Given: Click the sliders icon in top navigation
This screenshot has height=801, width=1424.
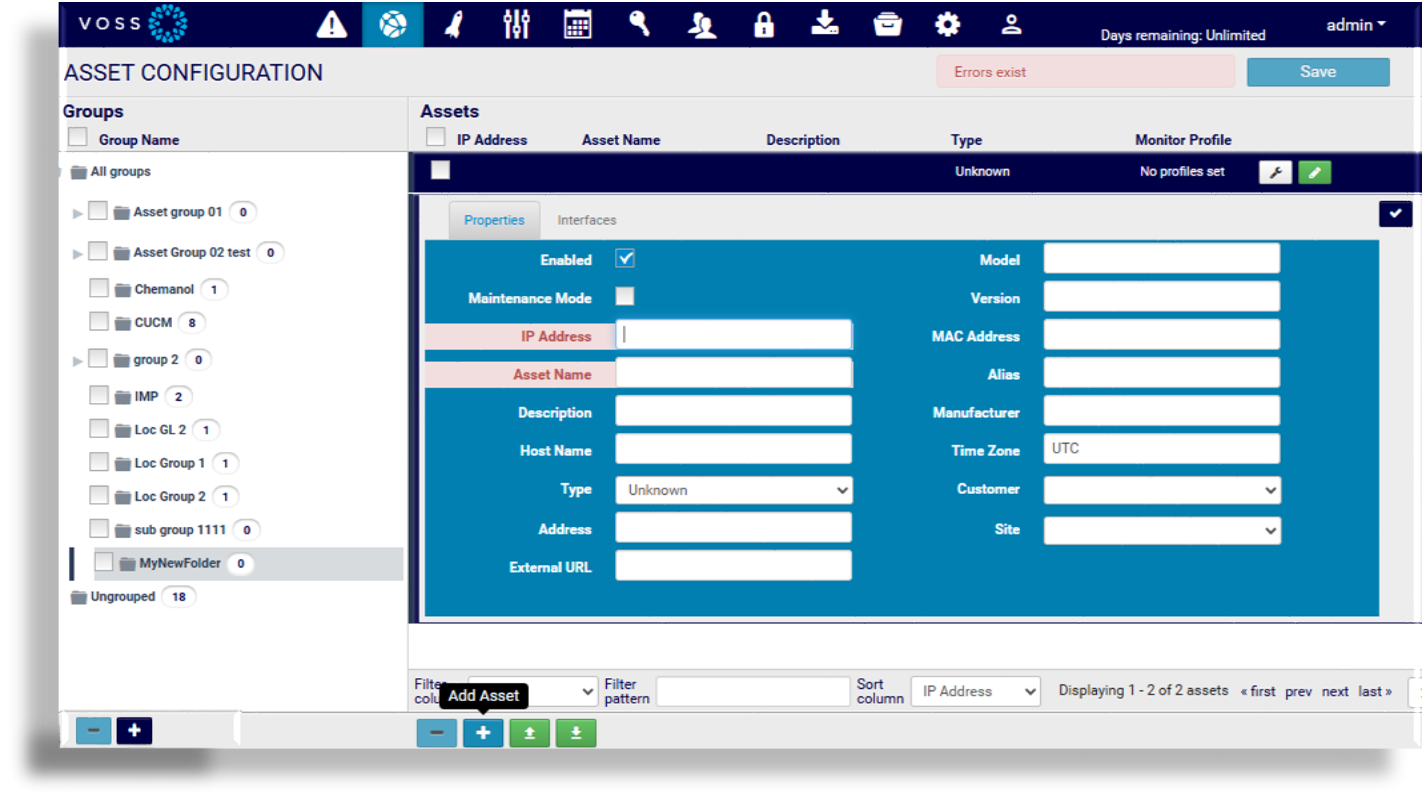Looking at the screenshot, I should pyautogui.click(x=516, y=24).
